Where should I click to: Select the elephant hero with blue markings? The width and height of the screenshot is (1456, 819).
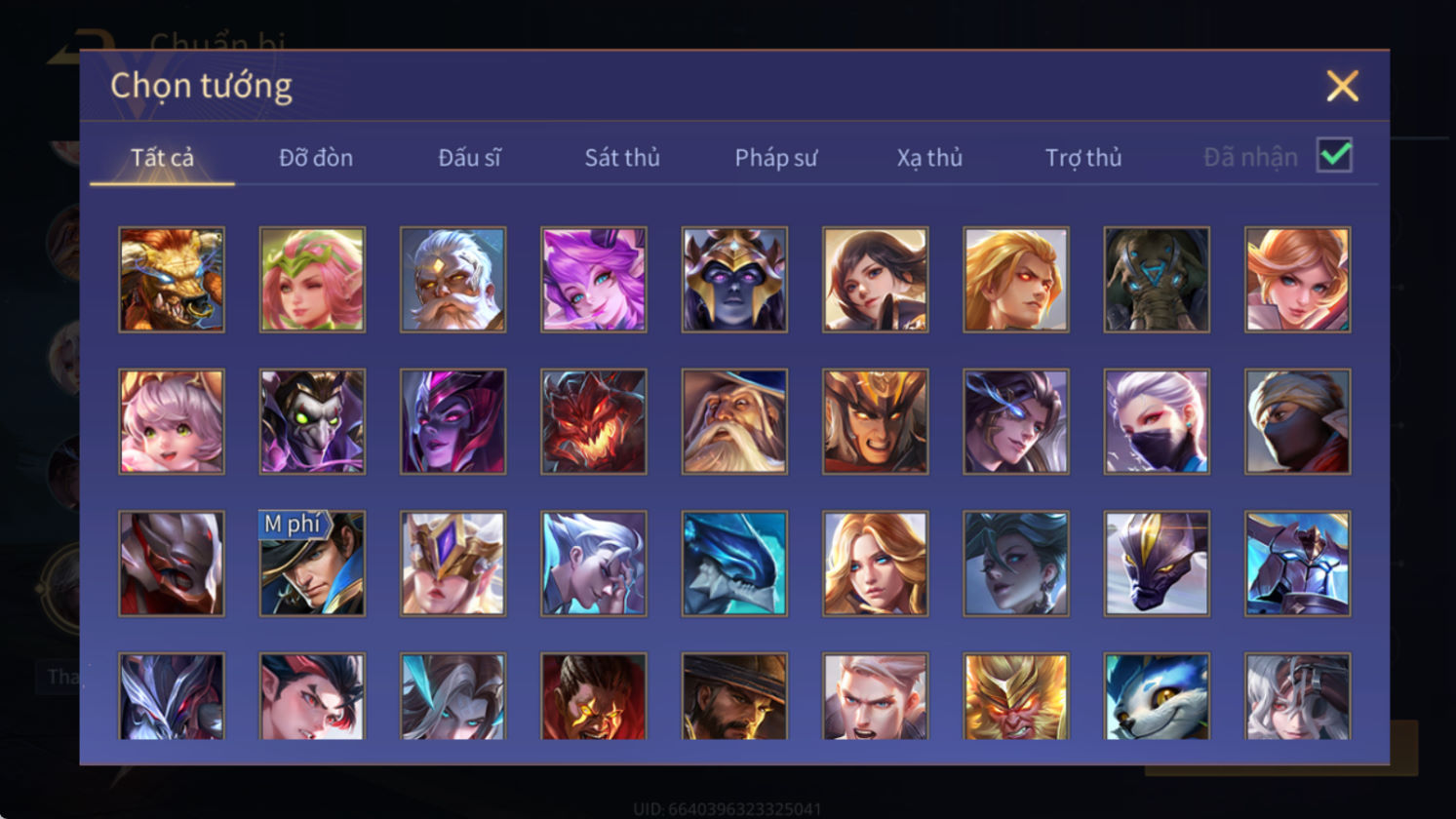[1156, 280]
